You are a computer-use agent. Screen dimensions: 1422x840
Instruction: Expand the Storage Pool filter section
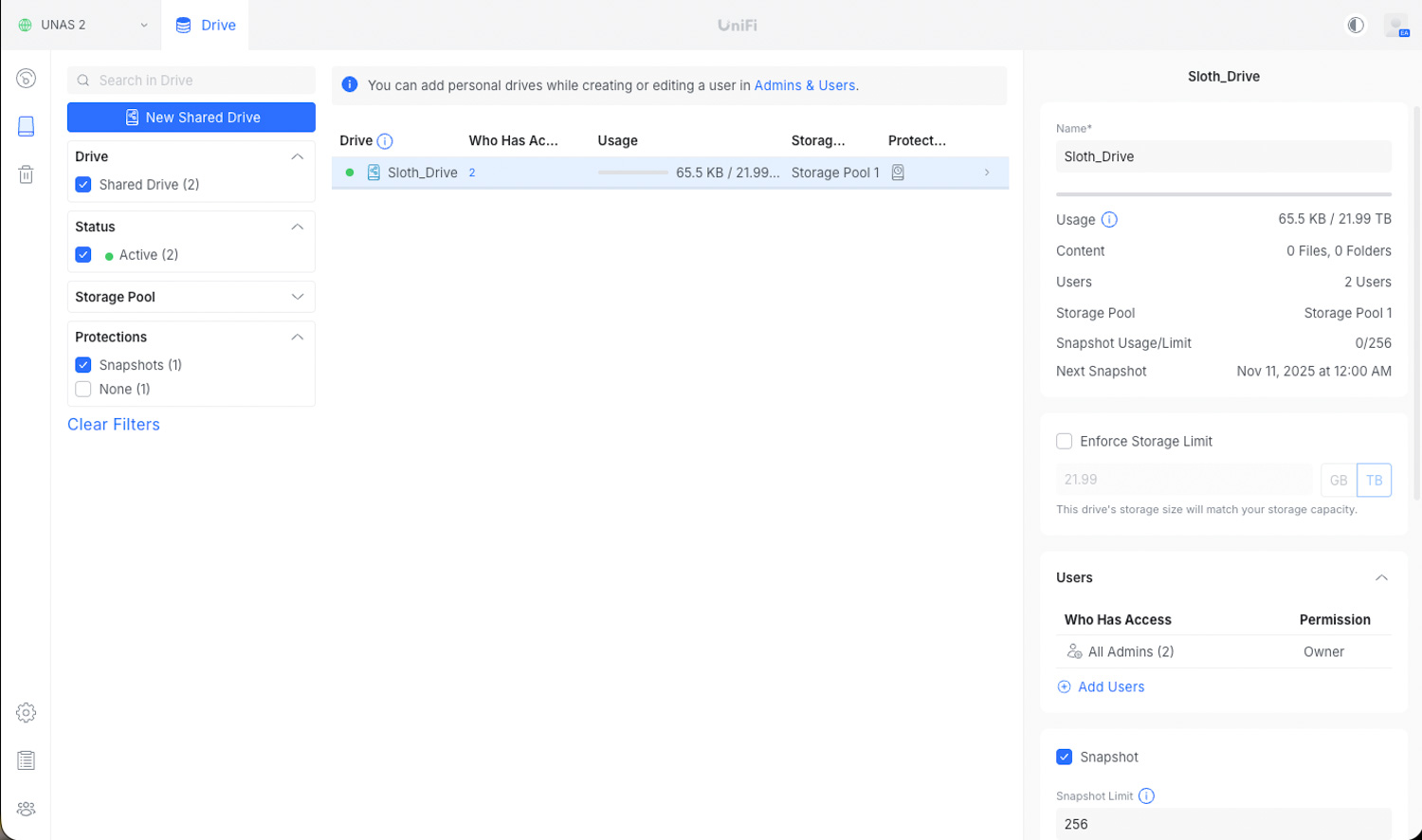coord(297,297)
